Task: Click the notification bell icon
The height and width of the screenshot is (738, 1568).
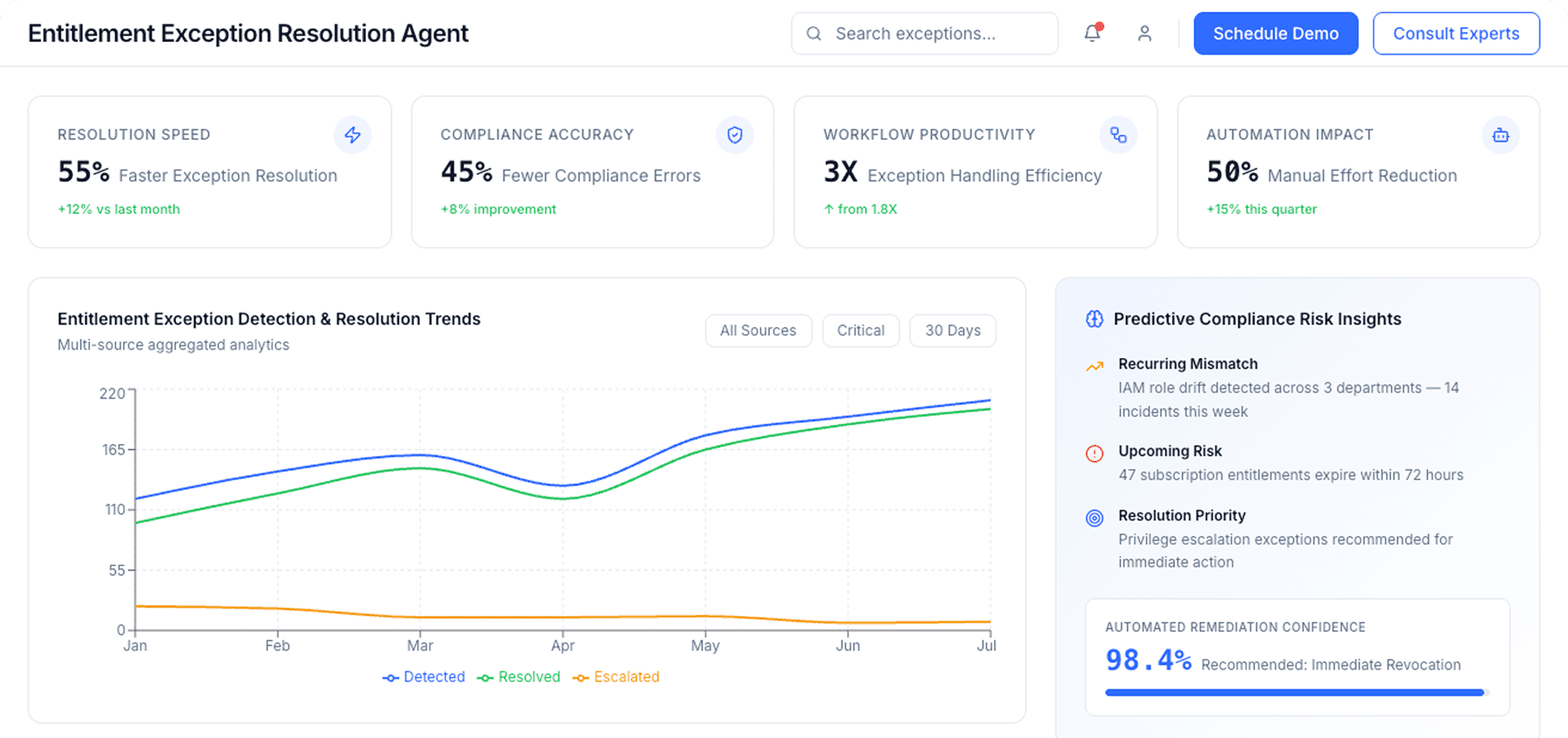Action: point(1093,33)
